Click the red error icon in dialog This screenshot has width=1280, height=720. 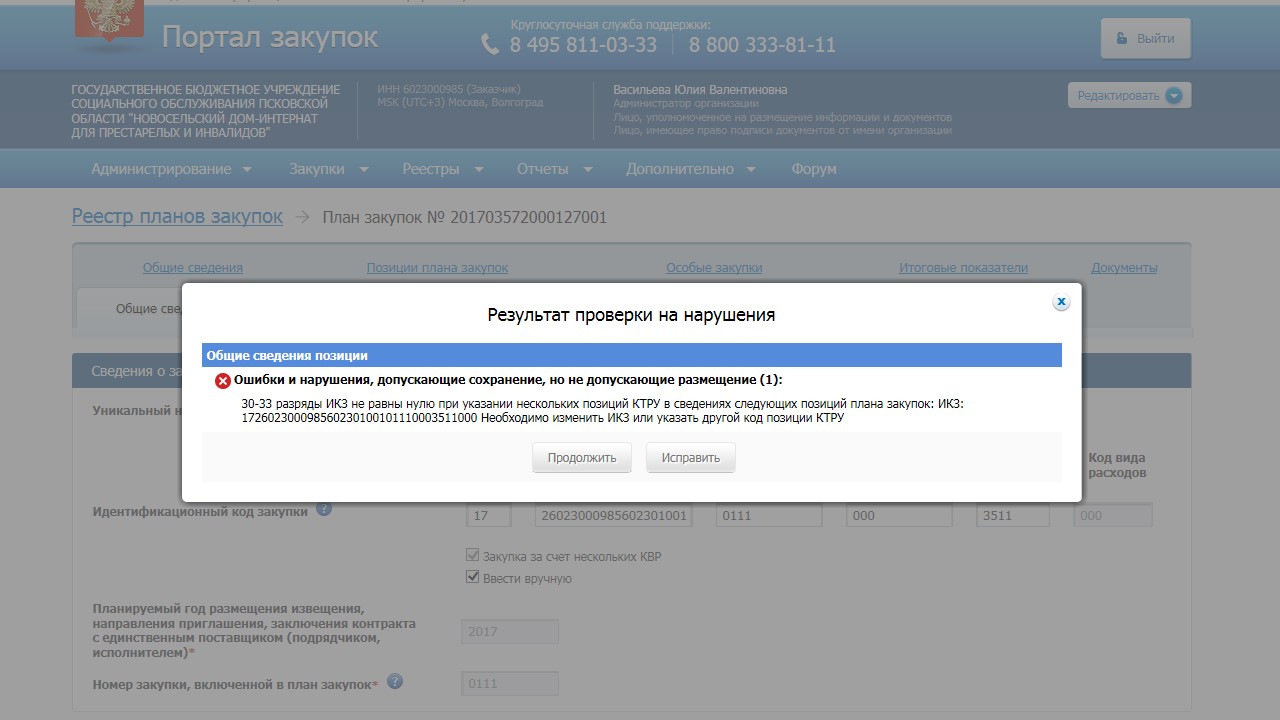223,381
